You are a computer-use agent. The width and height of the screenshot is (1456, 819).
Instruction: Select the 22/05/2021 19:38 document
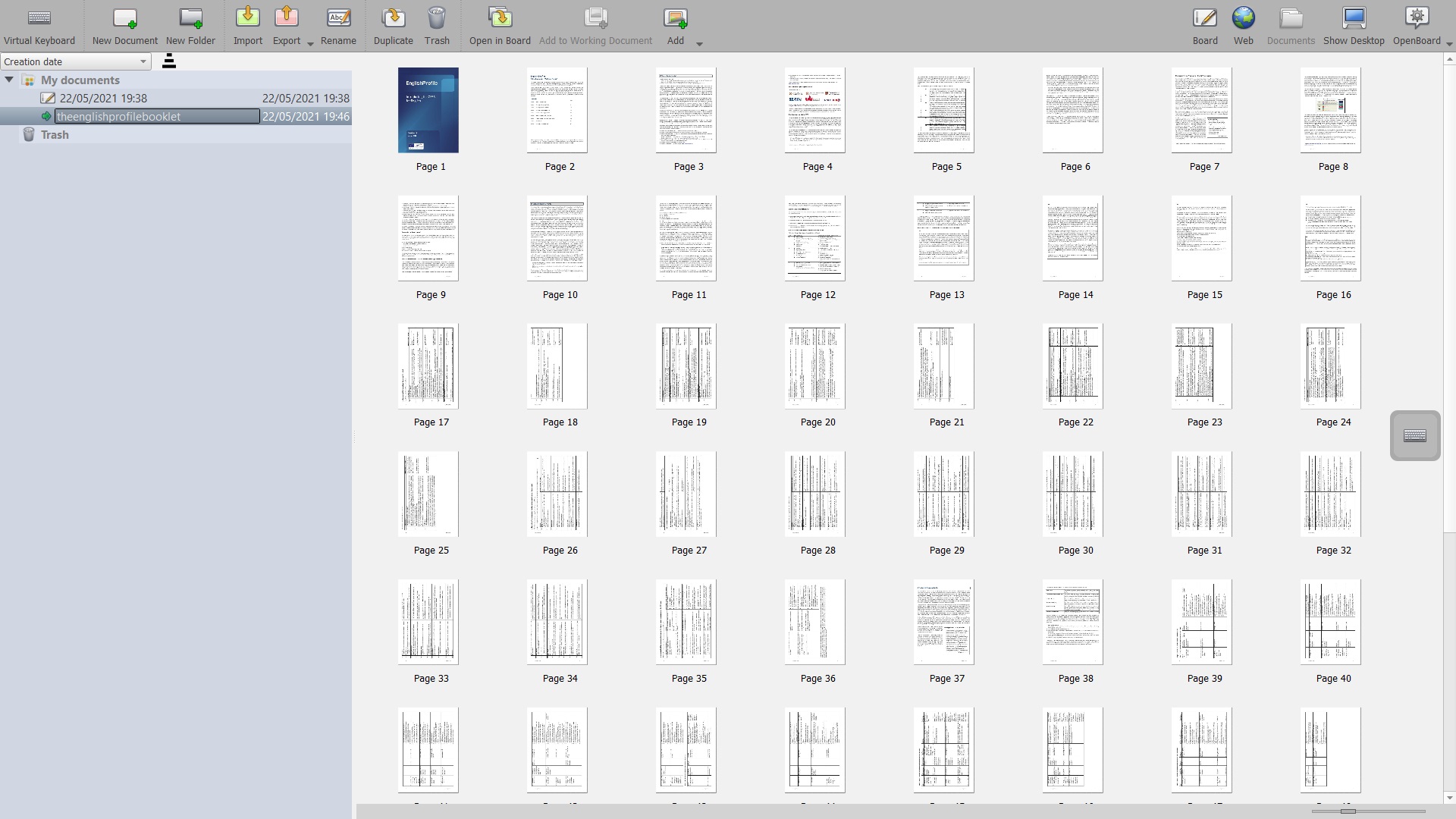103,98
